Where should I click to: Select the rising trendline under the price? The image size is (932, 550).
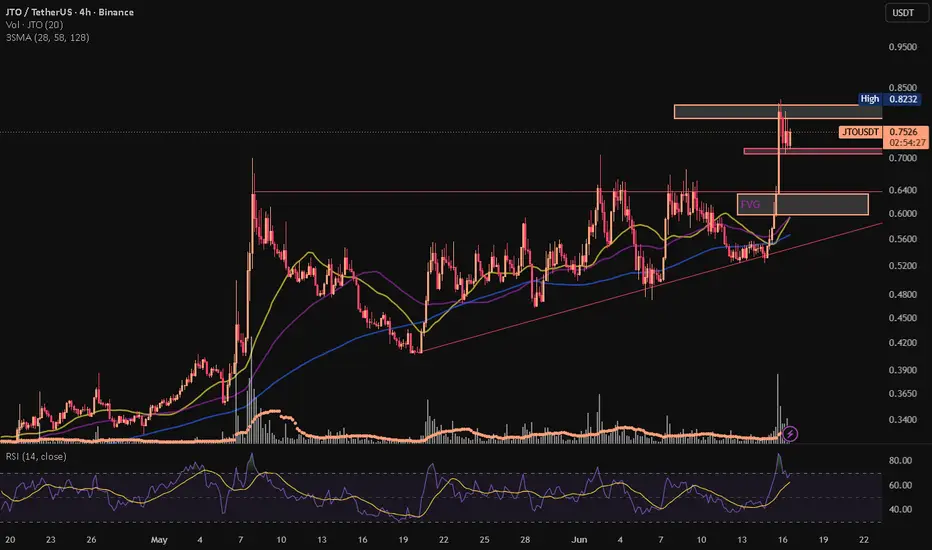(651, 288)
